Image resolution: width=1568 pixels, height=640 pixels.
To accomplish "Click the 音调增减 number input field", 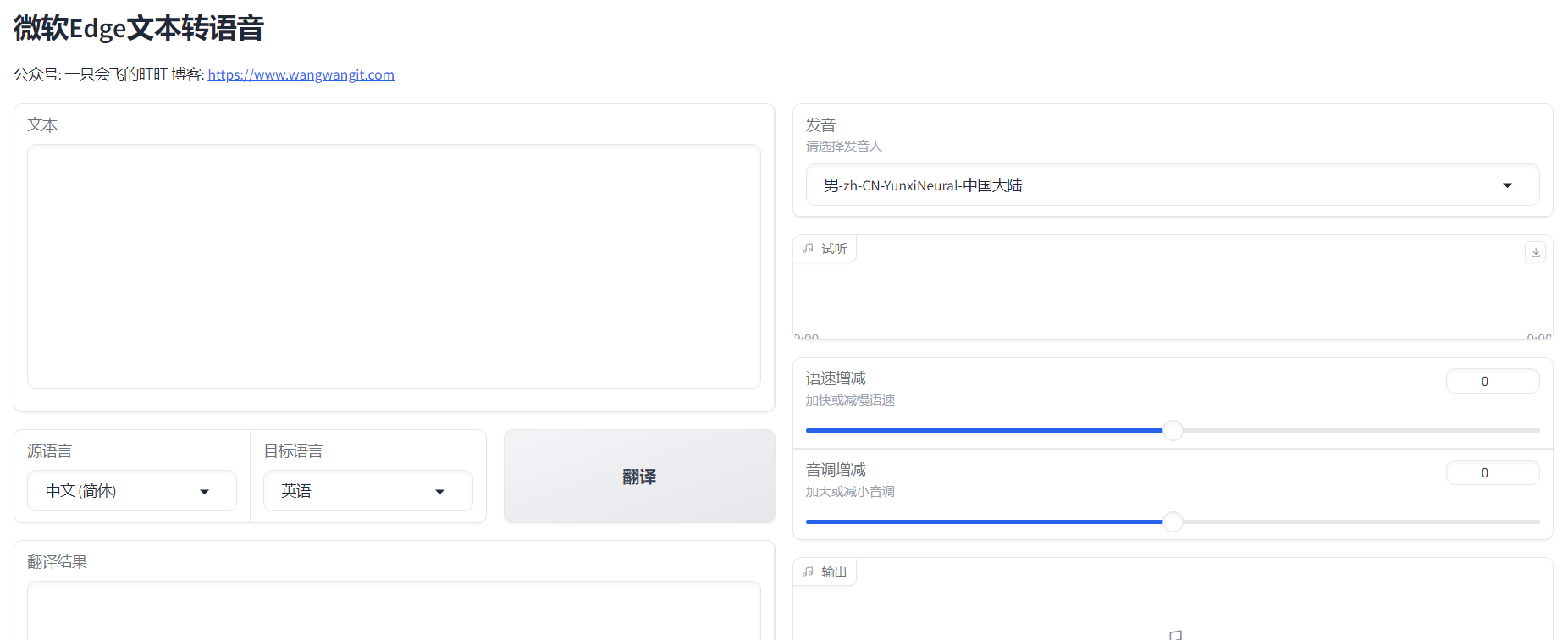I will [1493, 472].
